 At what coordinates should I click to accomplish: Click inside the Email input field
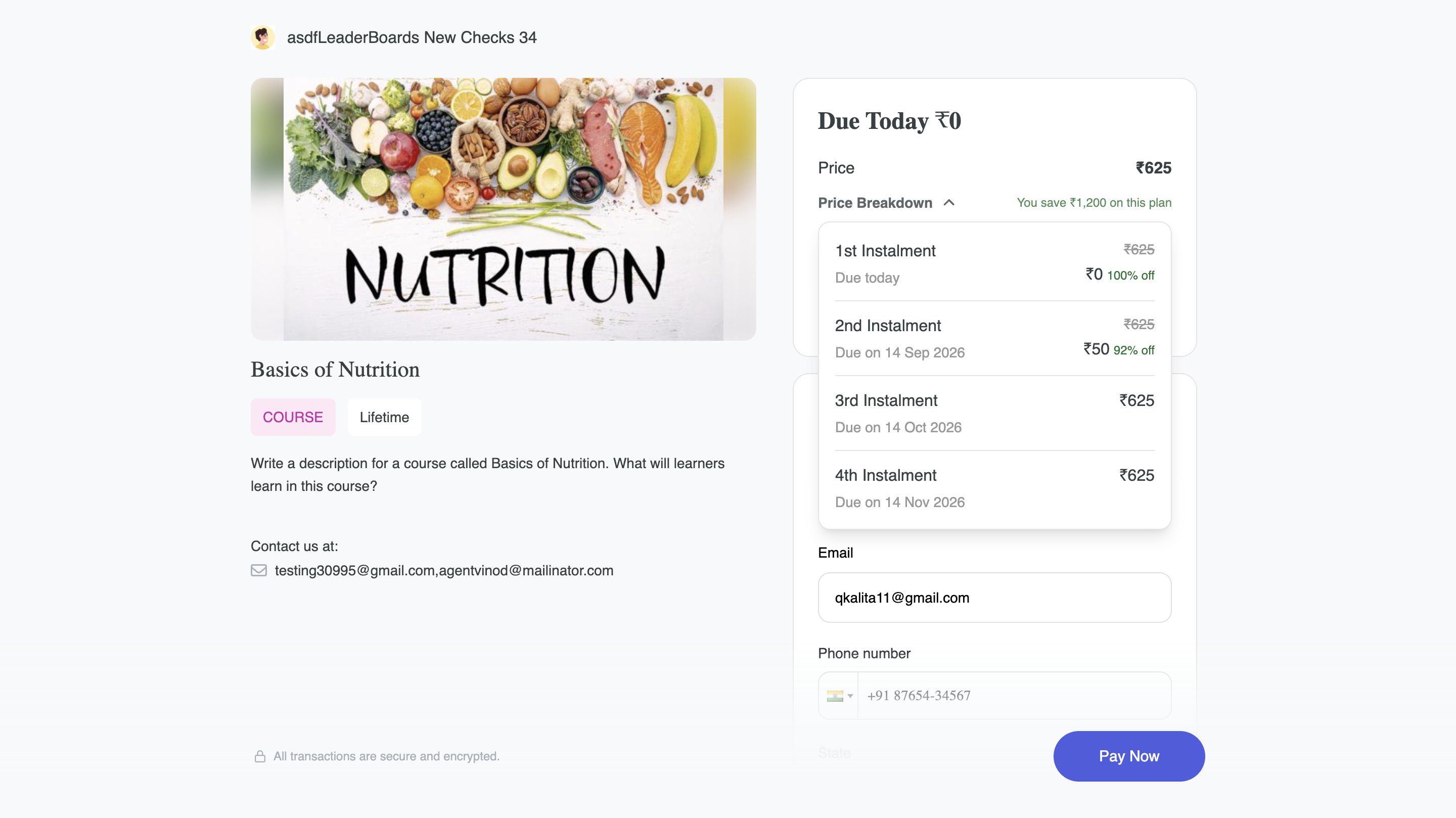pyautogui.click(x=994, y=598)
